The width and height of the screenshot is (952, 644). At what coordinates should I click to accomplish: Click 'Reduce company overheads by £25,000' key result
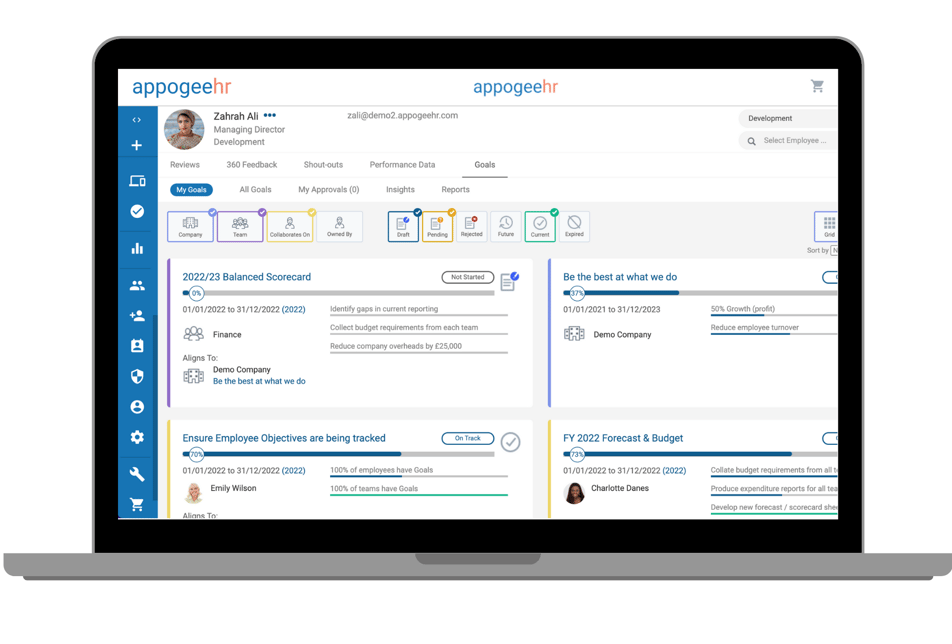396,346
